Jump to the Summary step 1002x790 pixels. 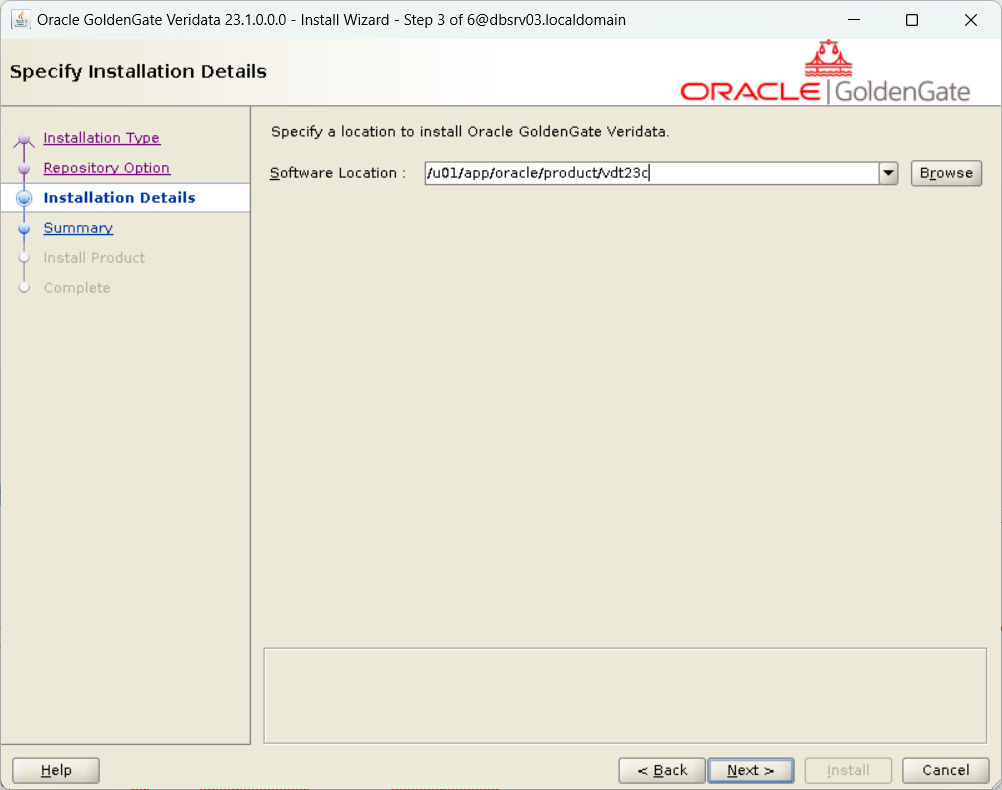(78, 228)
